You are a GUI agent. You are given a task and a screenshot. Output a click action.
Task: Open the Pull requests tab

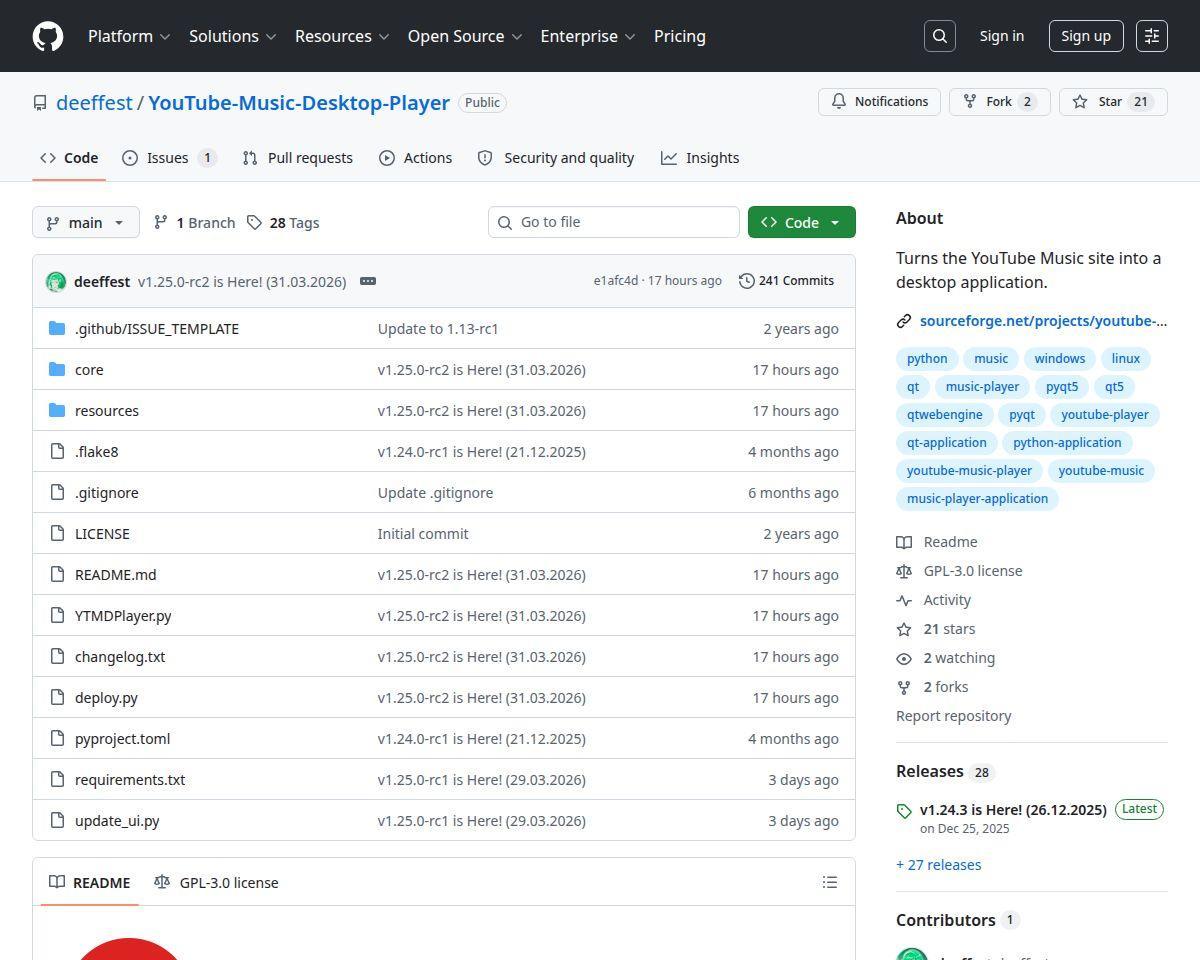point(298,158)
